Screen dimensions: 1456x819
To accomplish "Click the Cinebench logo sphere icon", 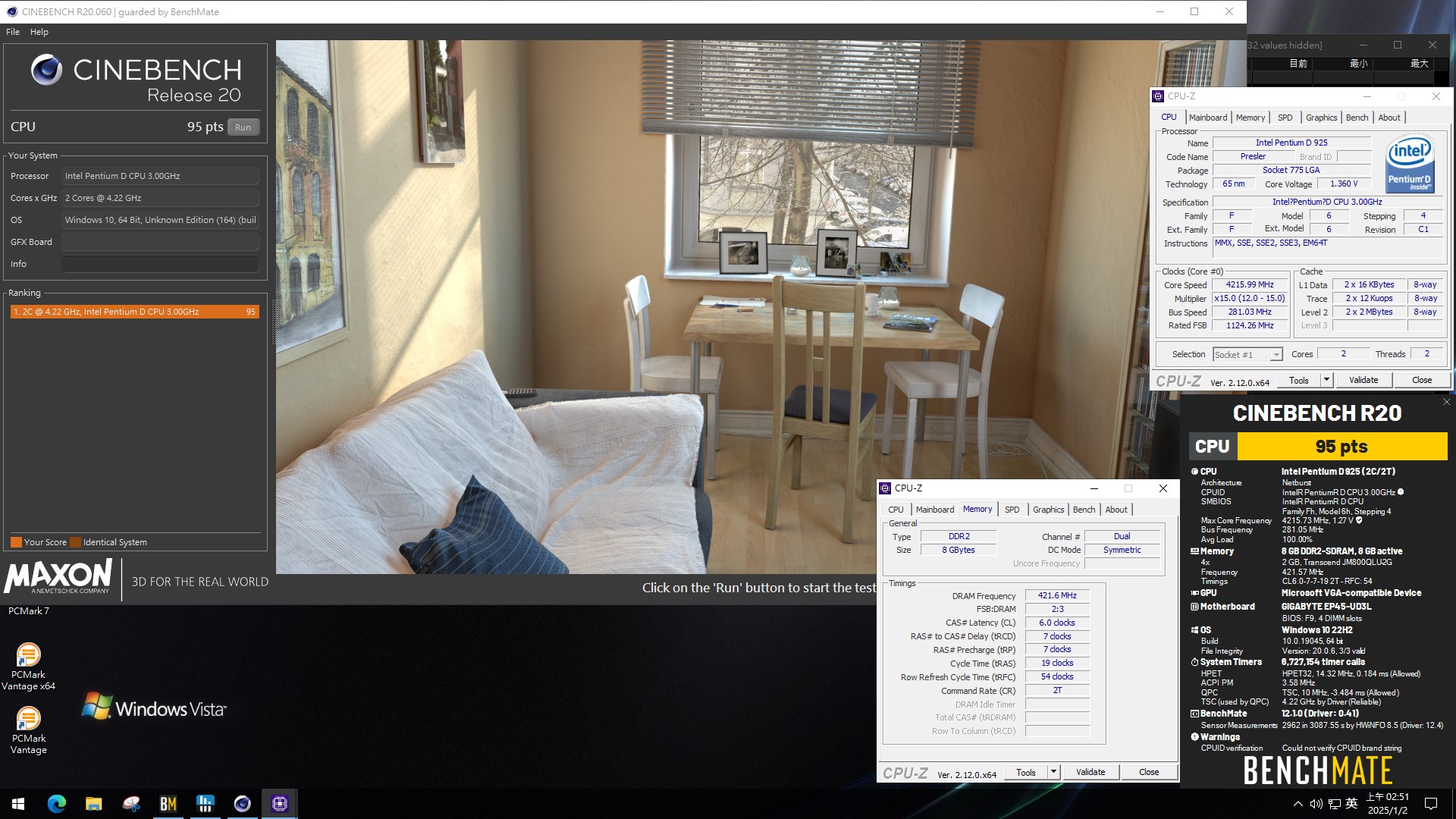I will pos(46,70).
